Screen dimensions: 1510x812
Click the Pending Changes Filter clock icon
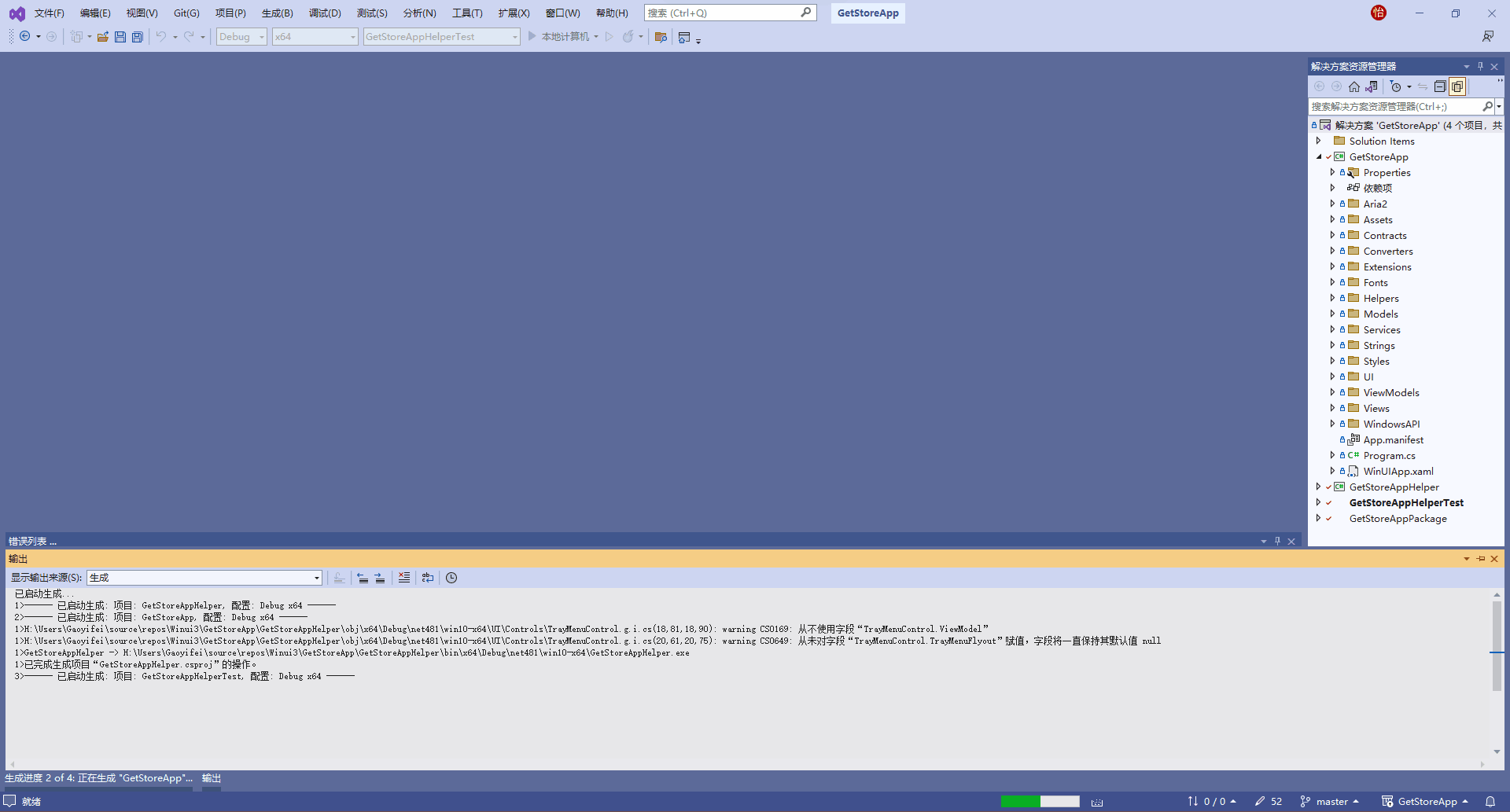pos(1396,86)
